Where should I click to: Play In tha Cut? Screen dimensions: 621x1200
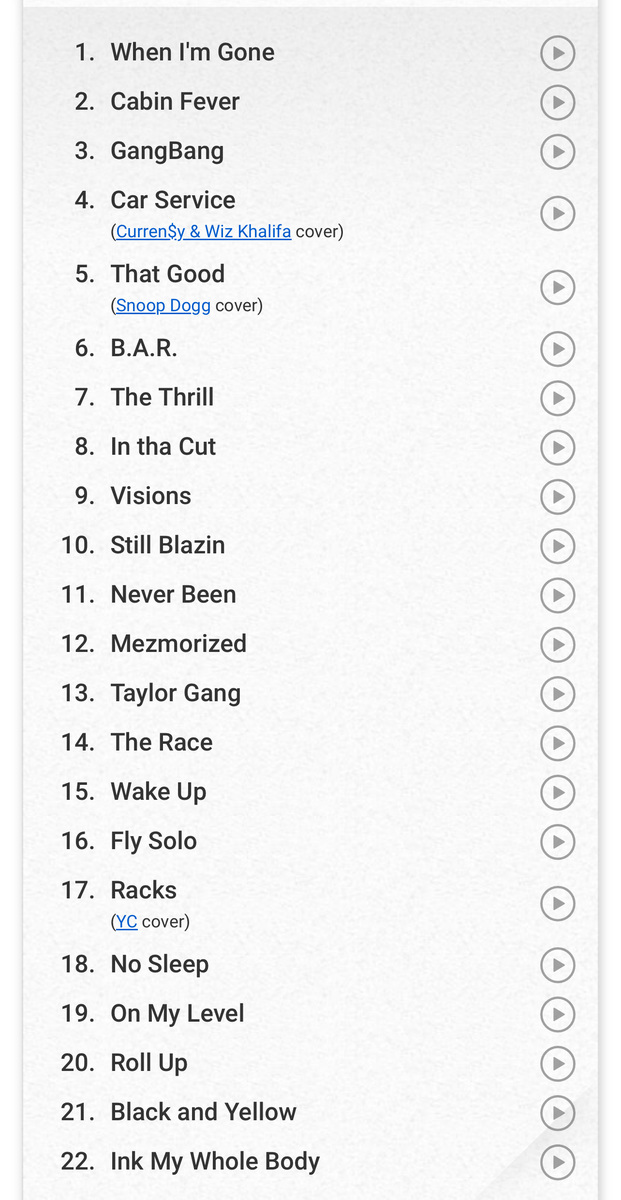click(558, 447)
